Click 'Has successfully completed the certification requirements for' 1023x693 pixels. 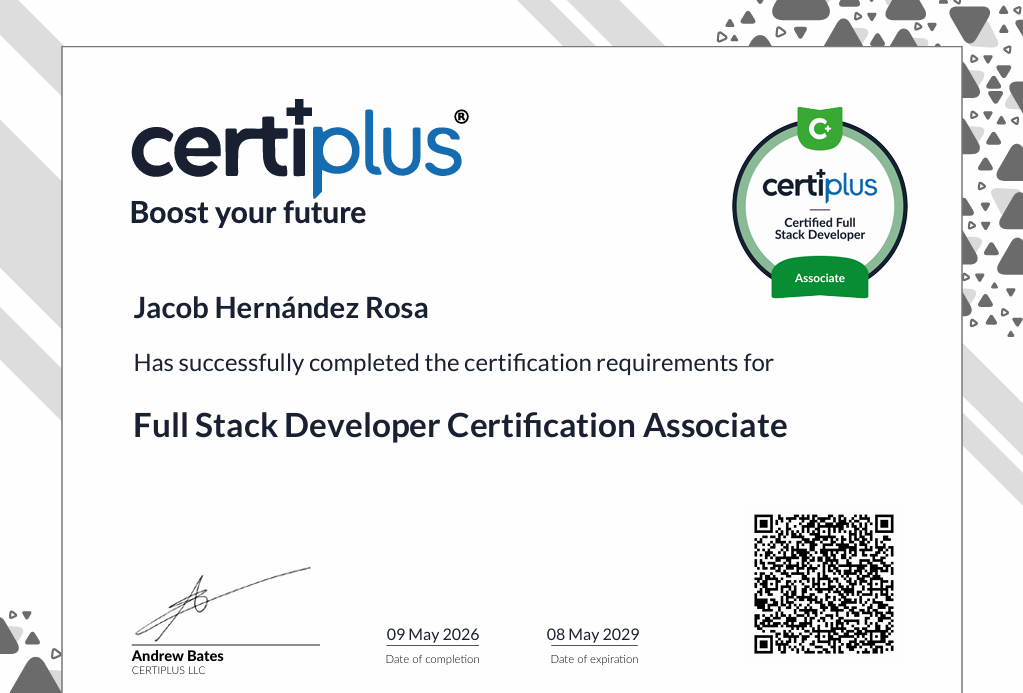(x=453, y=363)
